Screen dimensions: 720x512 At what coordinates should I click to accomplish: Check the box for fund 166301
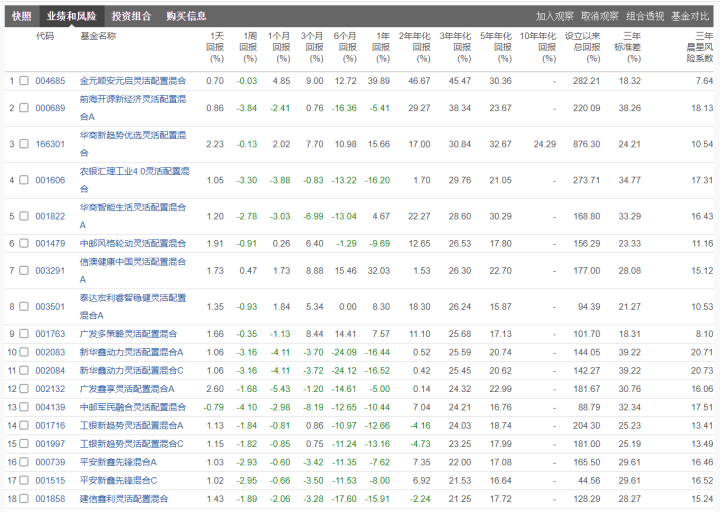[x=24, y=144]
